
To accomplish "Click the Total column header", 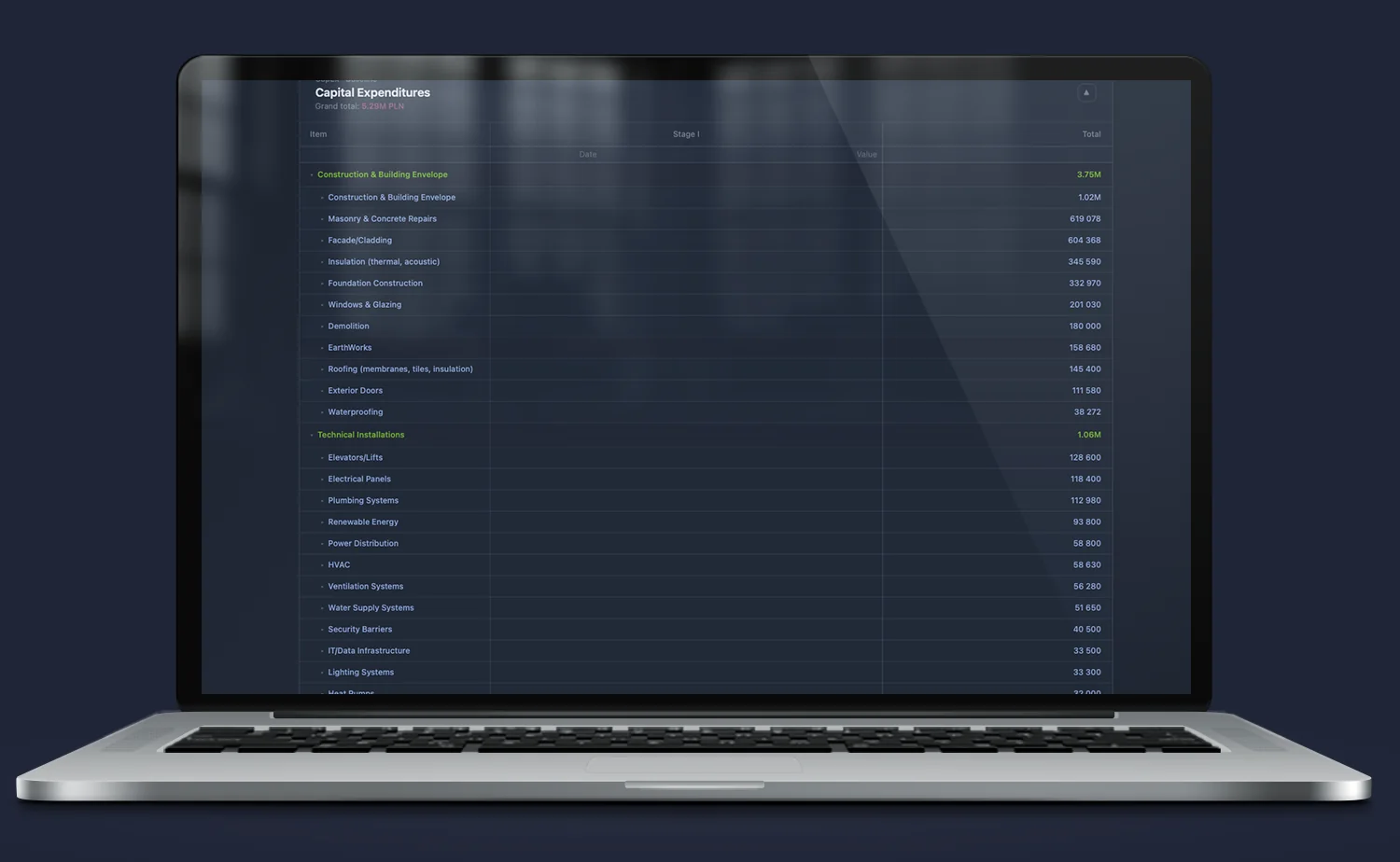I will (1091, 134).
